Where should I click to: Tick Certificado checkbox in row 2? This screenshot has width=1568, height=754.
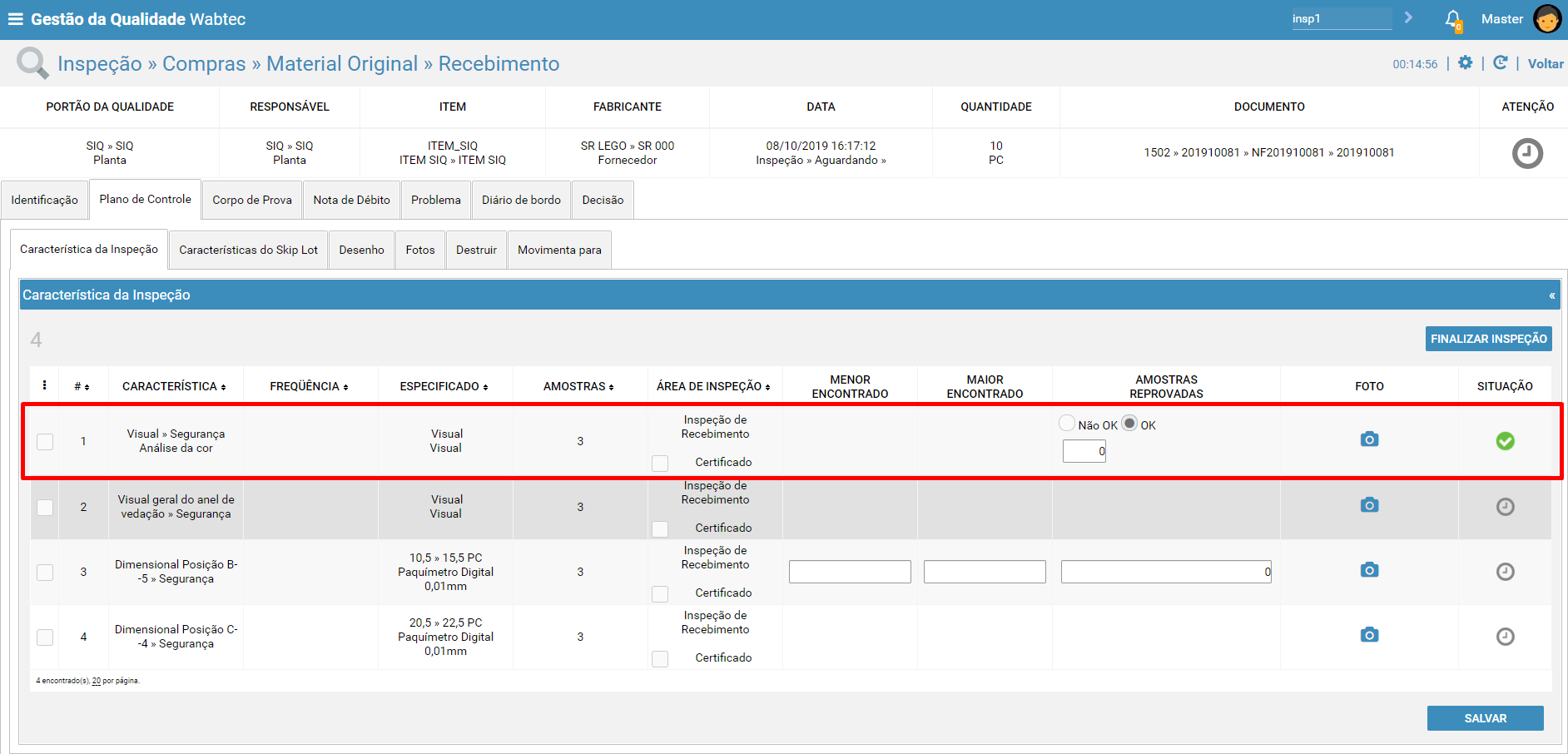click(660, 529)
